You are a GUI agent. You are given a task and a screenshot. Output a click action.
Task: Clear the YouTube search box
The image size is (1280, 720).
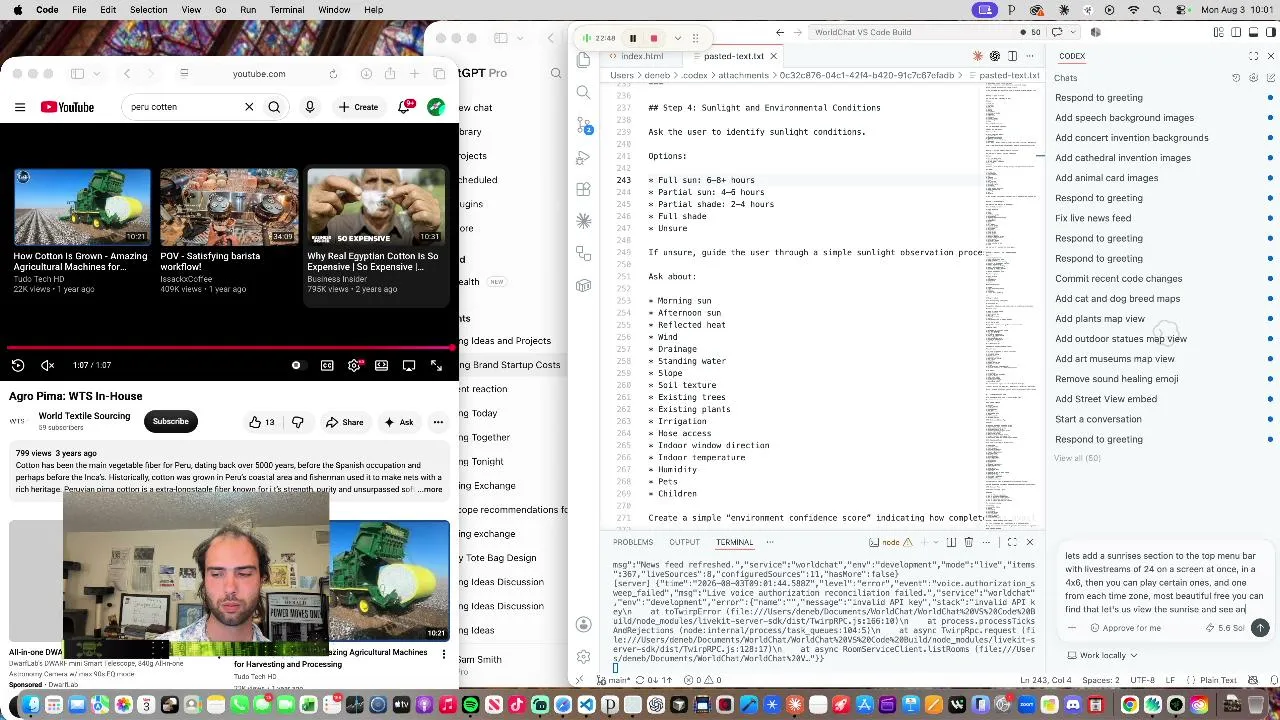pyautogui.click(x=249, y=107)
